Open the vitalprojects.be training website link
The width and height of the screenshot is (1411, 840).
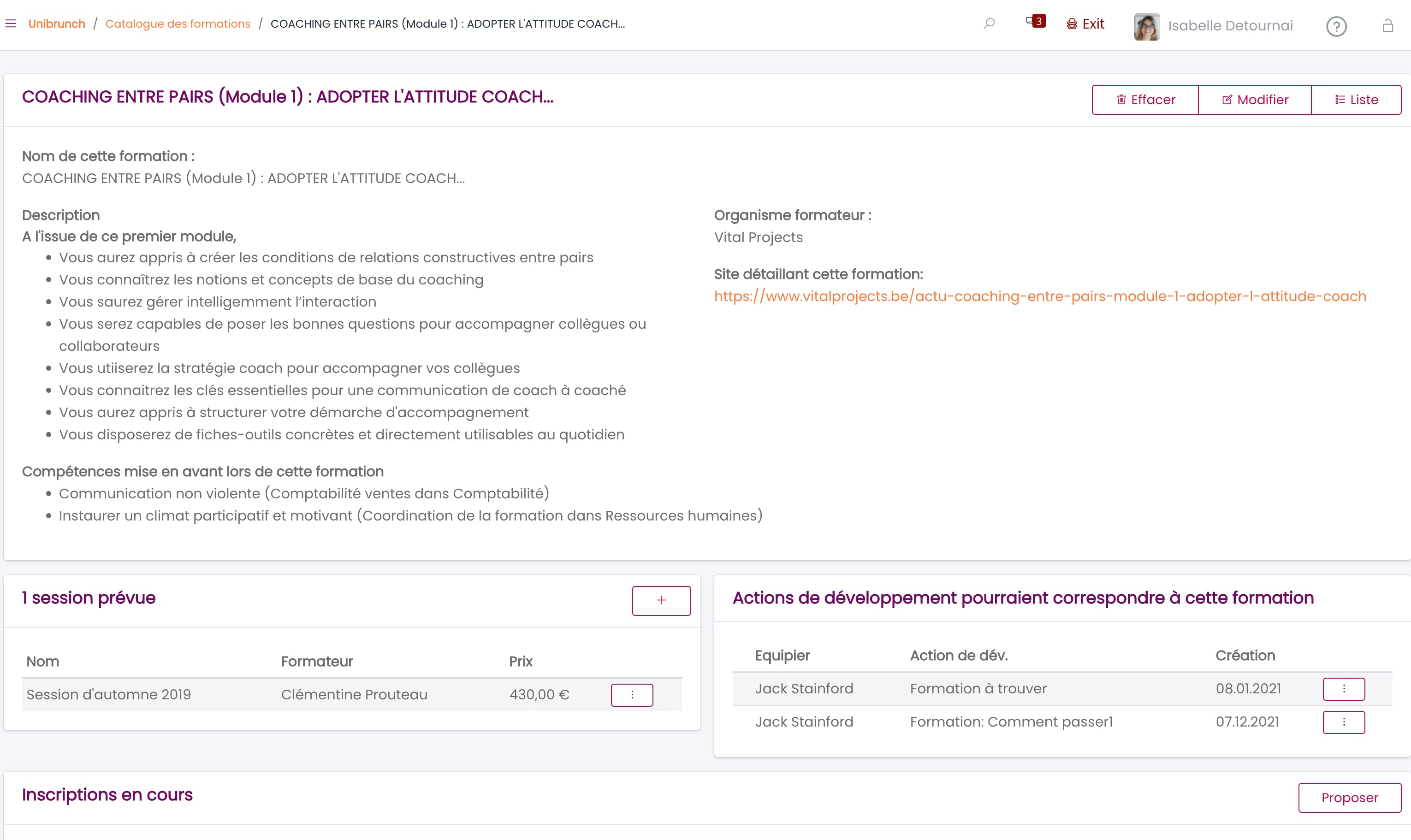[1040, 296]
